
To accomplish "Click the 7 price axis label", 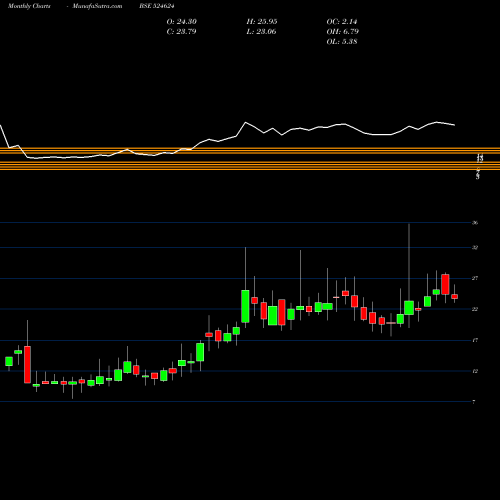I will point(474,402).
